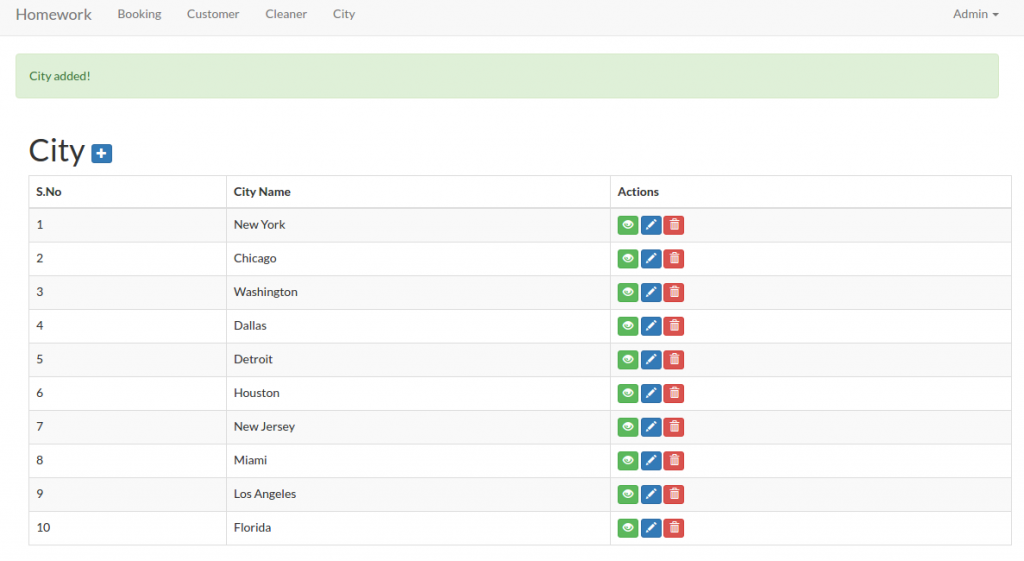Click the Chicago name cell
Image resolution: width=1024 pixels, height=561 pixels.
[418, 259]
